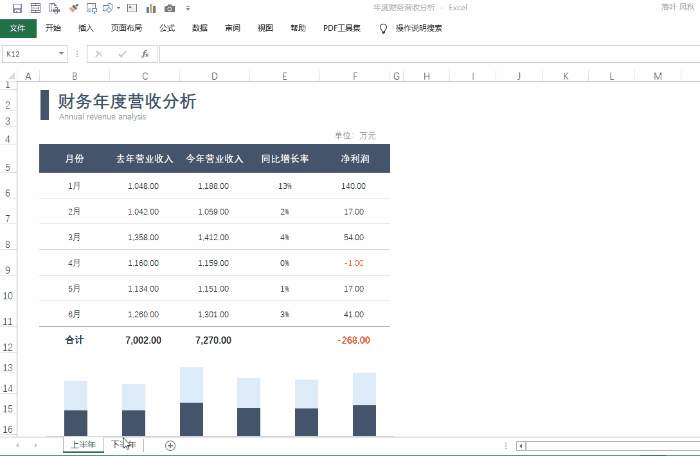
Task: Click the lightbulb icon beside 操作说明搜索
Action: 383,29
